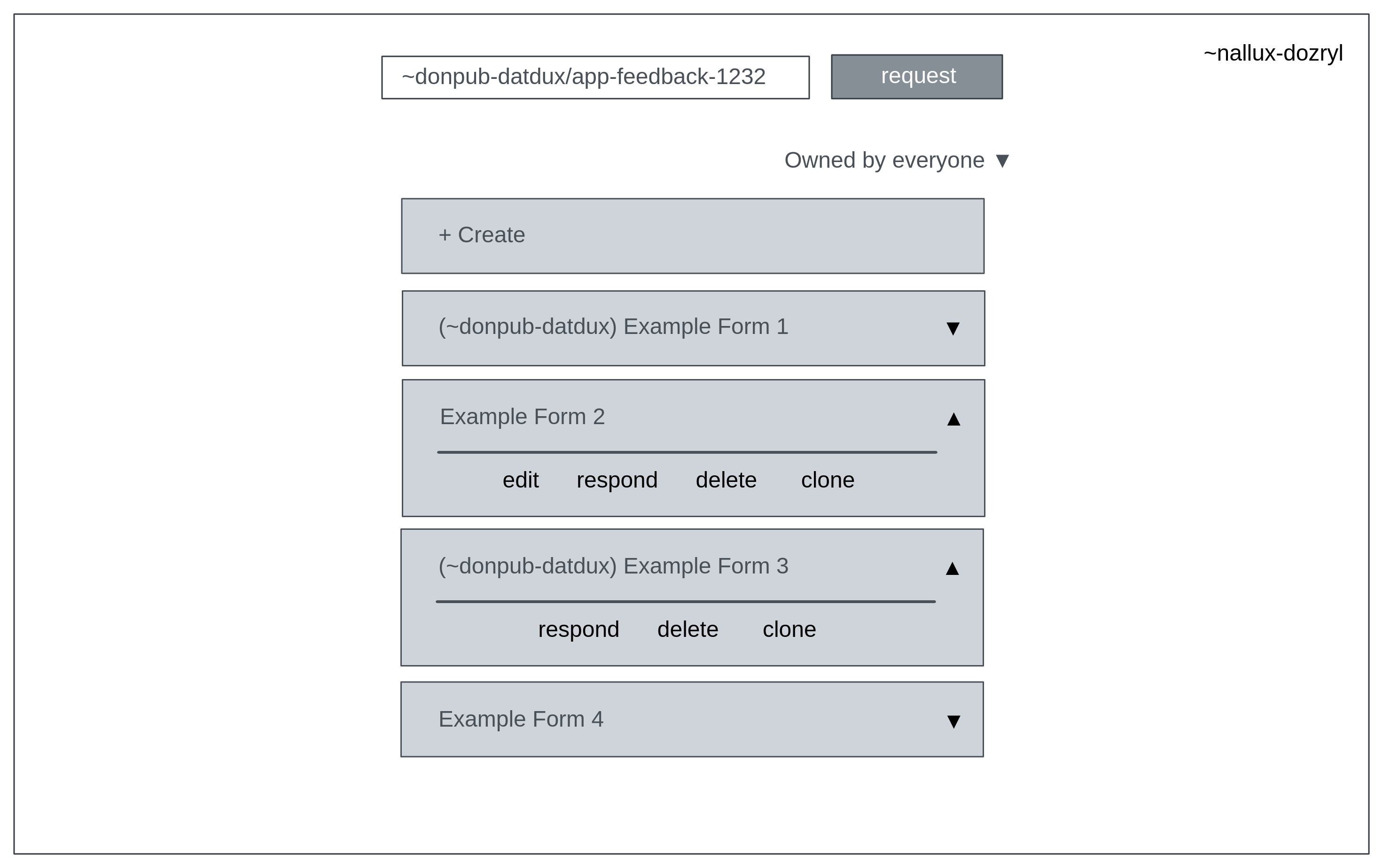Click clone under Example Form 2
This screenshot has height=868, width=1383.
(x=828, y=480)
